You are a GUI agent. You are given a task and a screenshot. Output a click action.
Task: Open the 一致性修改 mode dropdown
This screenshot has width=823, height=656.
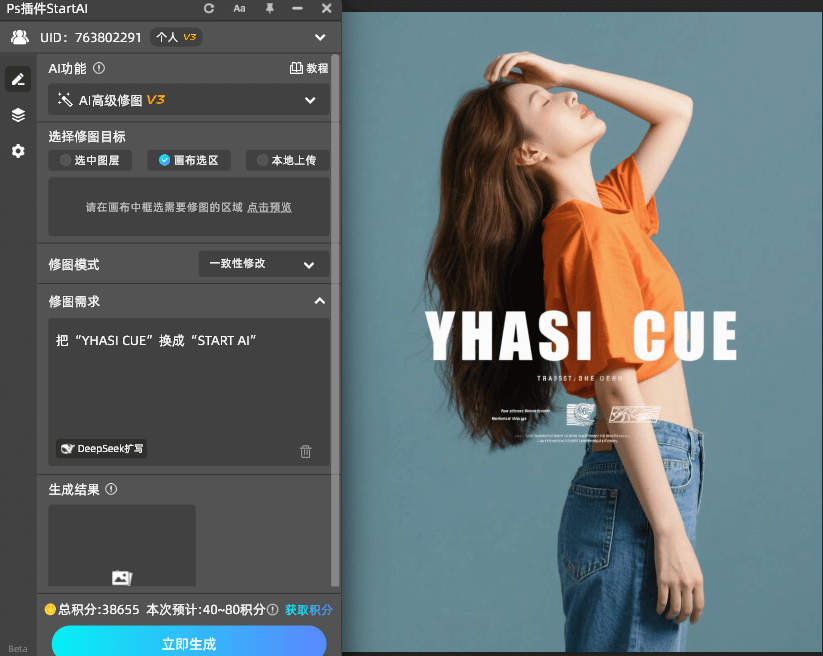263,264
